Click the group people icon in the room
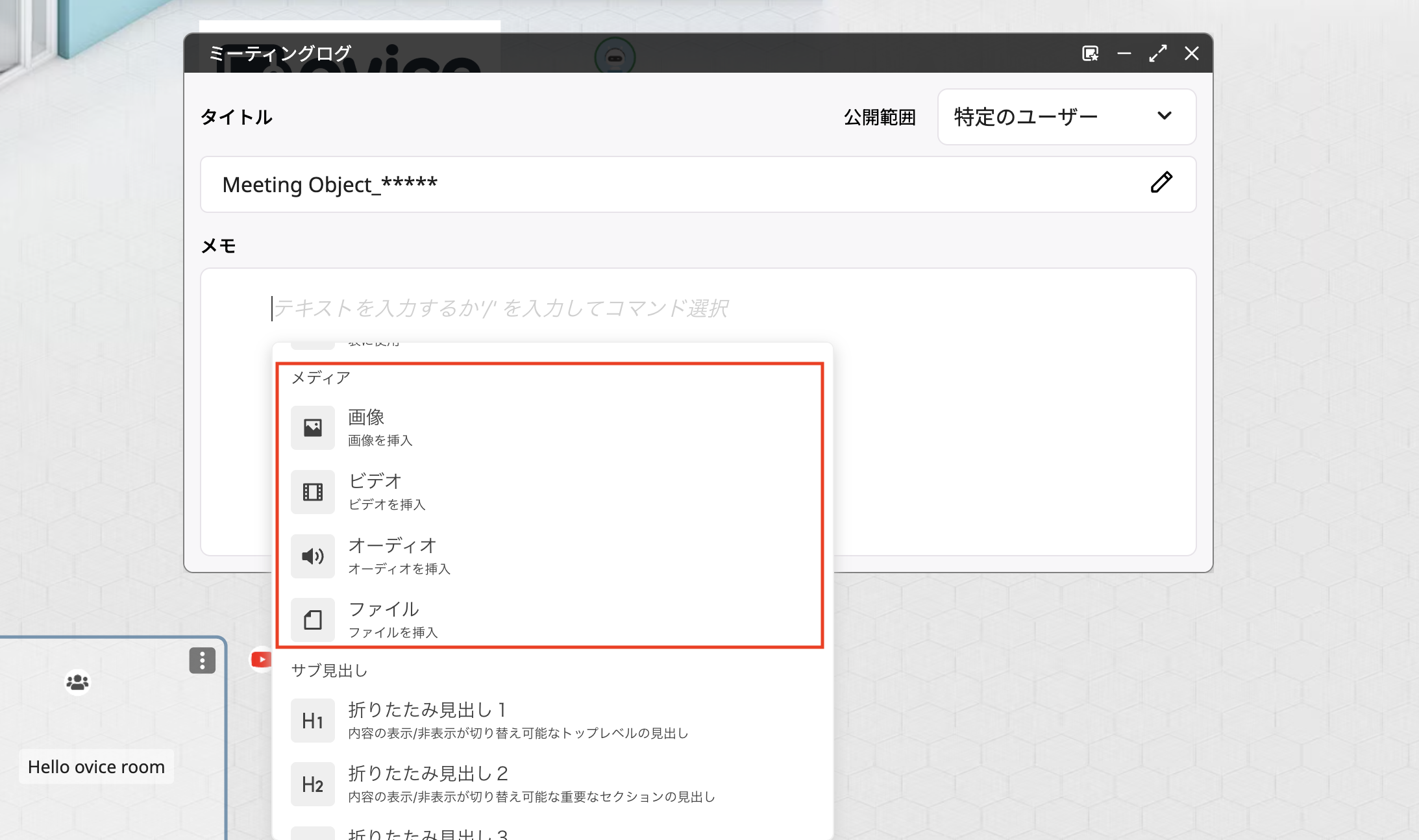Image resolution: width=1419 pixels, height=840 pixels. [x=78, y=682]
